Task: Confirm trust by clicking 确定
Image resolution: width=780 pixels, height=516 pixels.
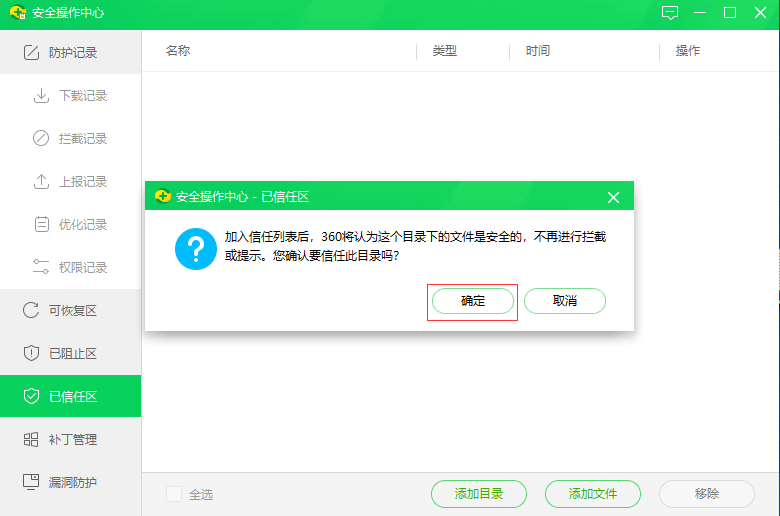Action: click(x=473, y=301)
